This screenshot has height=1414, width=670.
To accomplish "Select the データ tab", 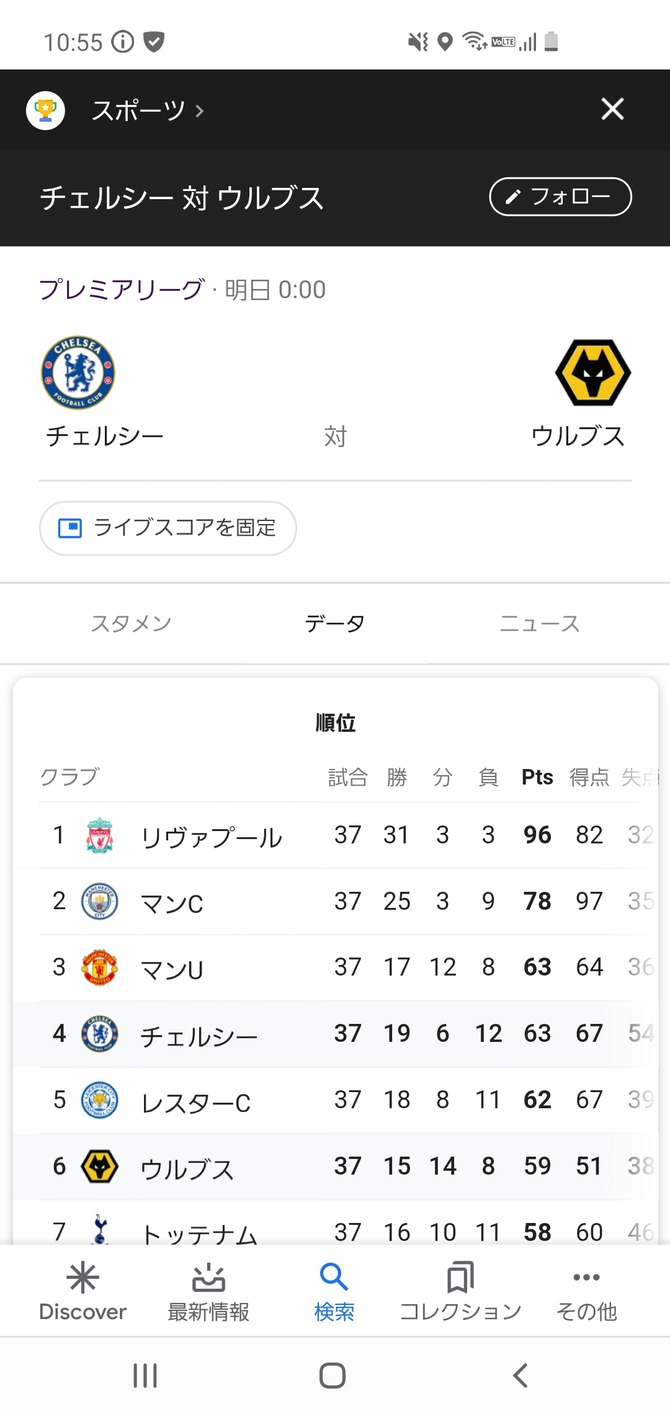I will (335, 624).
